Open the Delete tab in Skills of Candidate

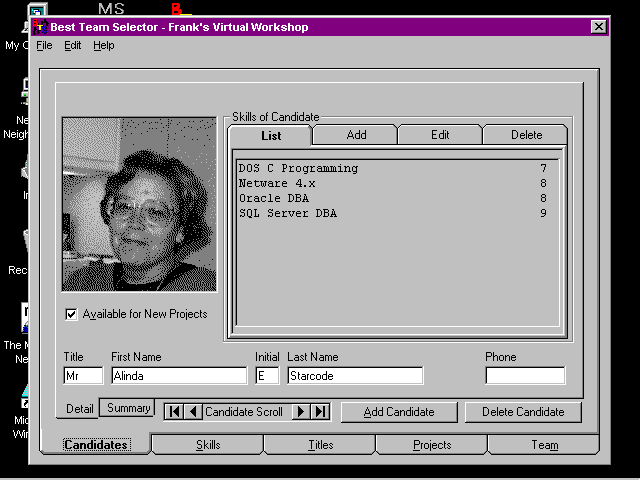point(526,135)
